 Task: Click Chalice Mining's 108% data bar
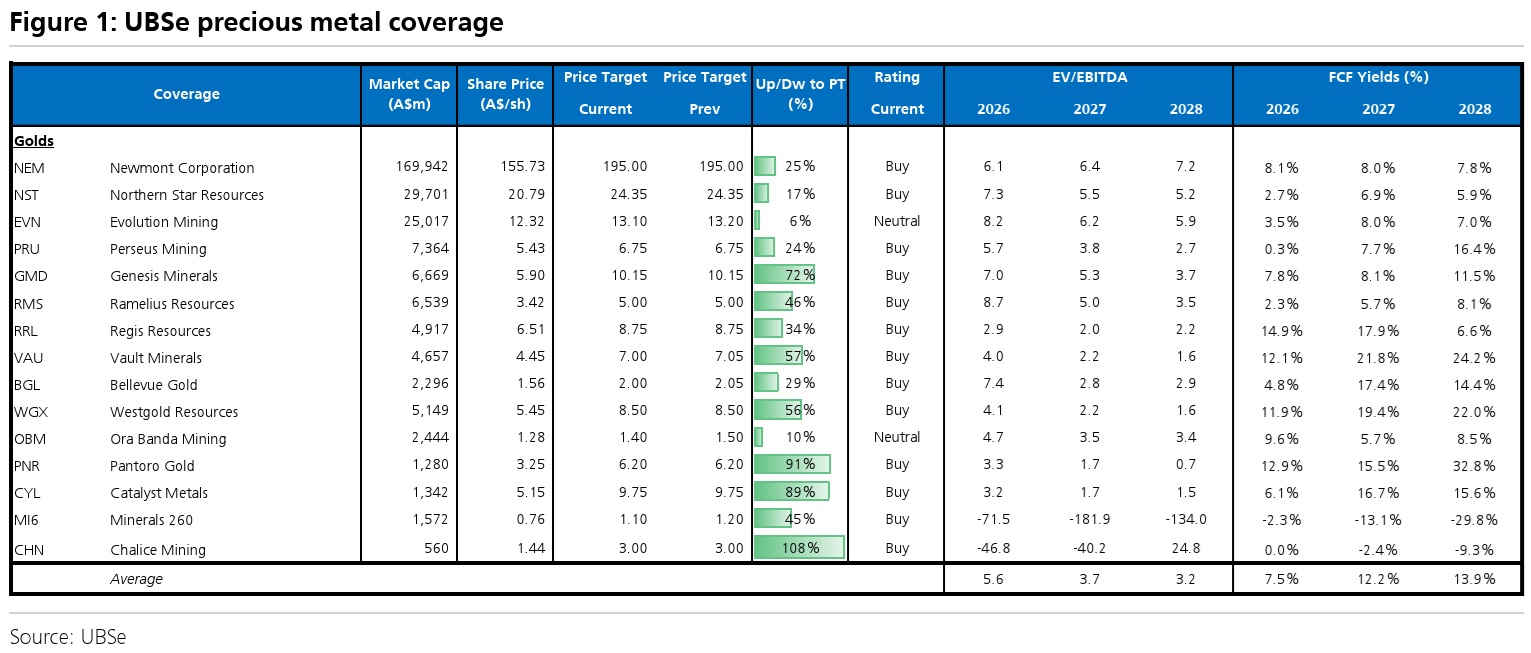point(799,547)
